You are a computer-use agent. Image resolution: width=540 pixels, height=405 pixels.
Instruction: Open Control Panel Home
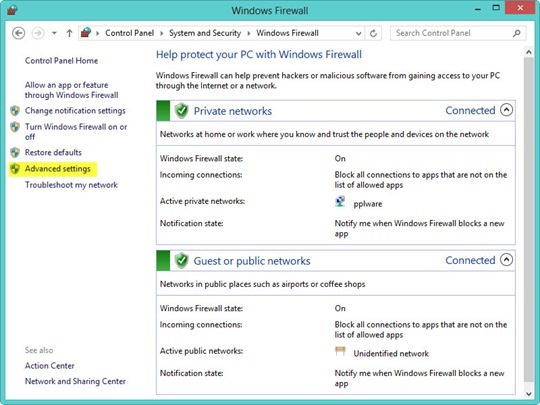61,61
